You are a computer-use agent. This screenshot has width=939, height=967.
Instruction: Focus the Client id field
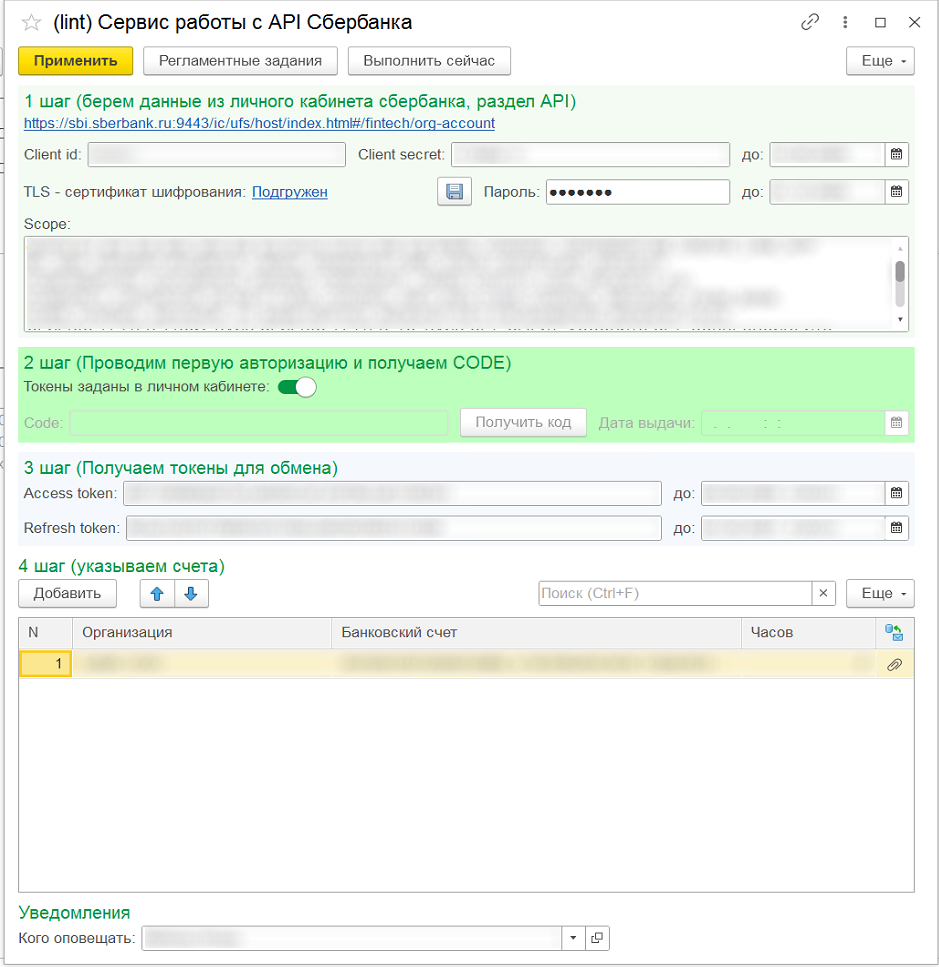point(216,155)
